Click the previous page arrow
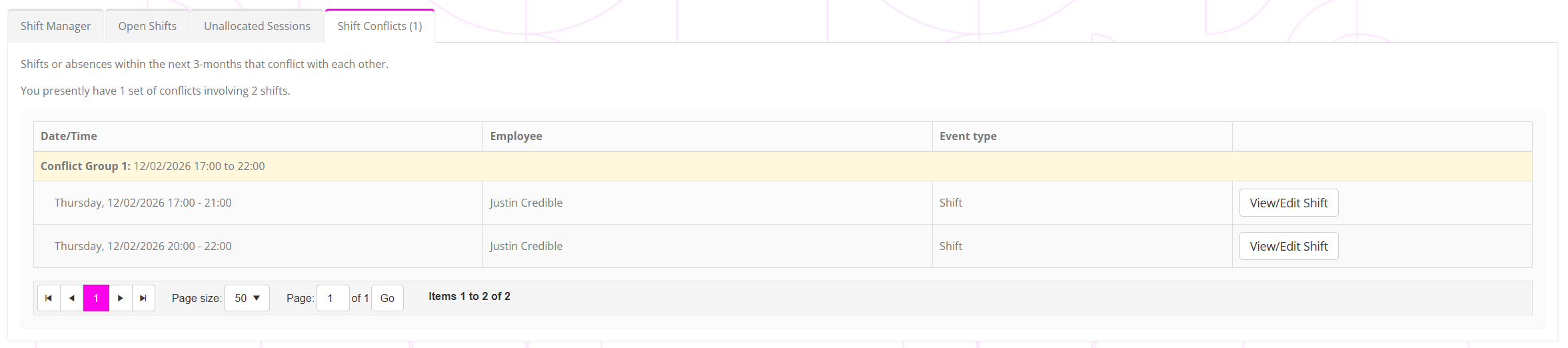This screenshot has height=348, width=1568. [x=72, y=298]
